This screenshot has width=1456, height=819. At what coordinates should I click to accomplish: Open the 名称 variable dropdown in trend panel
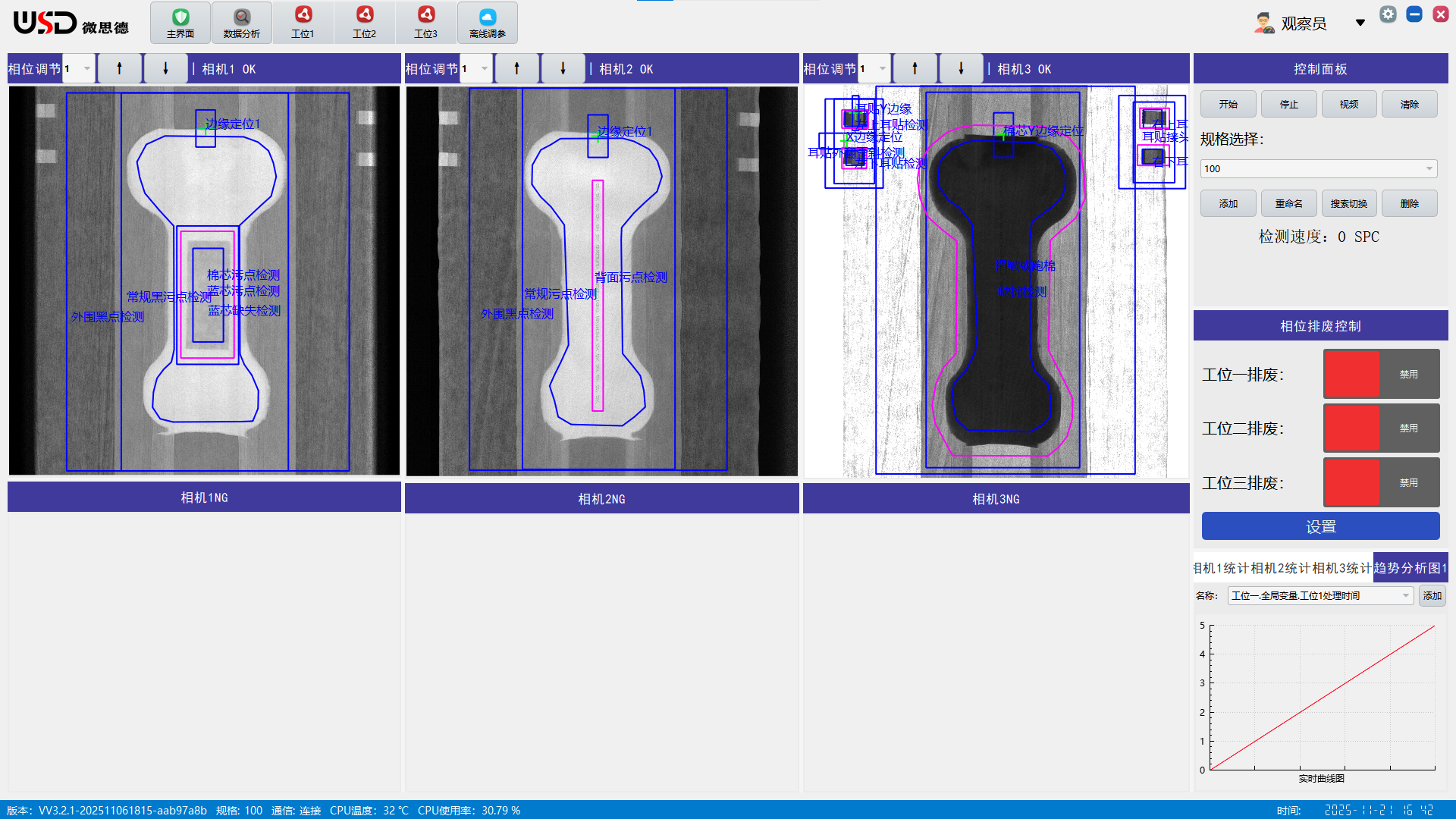pos(1320,596)
